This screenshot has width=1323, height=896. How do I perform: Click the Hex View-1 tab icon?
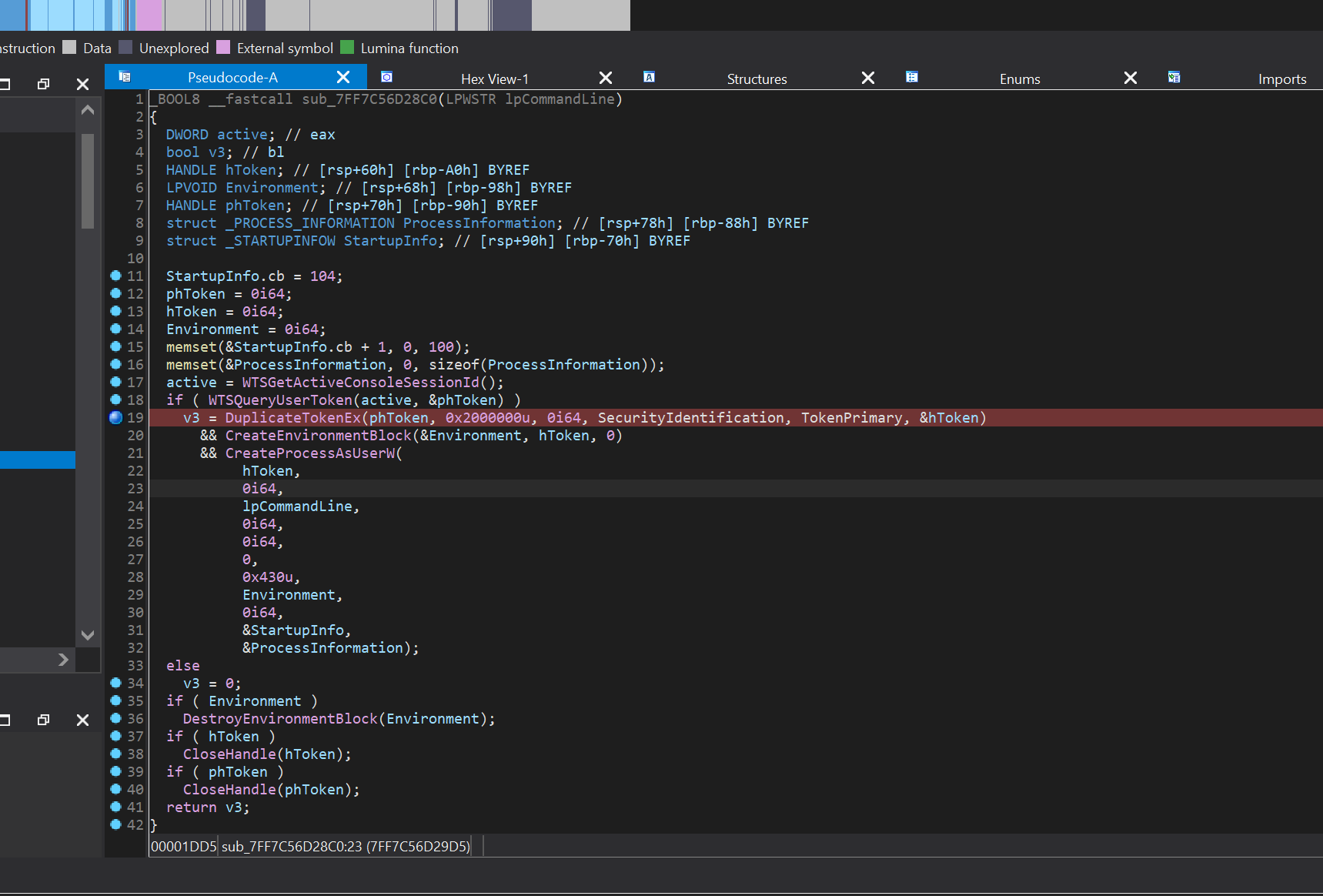click(387, 77)
